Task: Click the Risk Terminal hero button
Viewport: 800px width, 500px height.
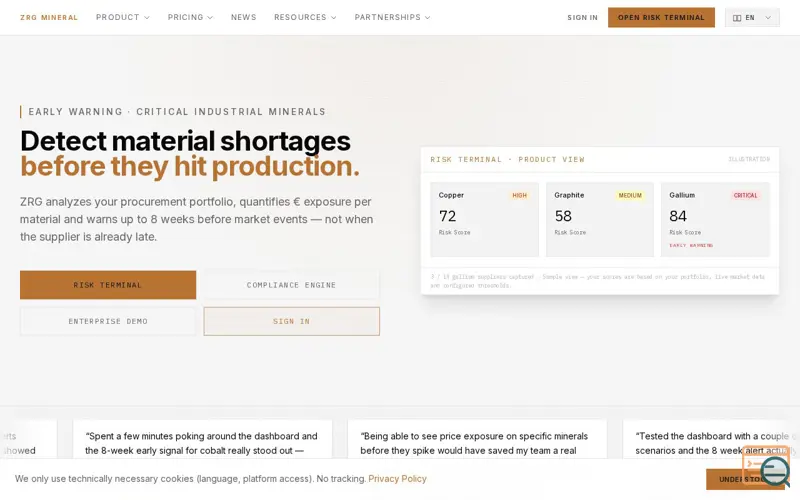Action: point(108,285)
